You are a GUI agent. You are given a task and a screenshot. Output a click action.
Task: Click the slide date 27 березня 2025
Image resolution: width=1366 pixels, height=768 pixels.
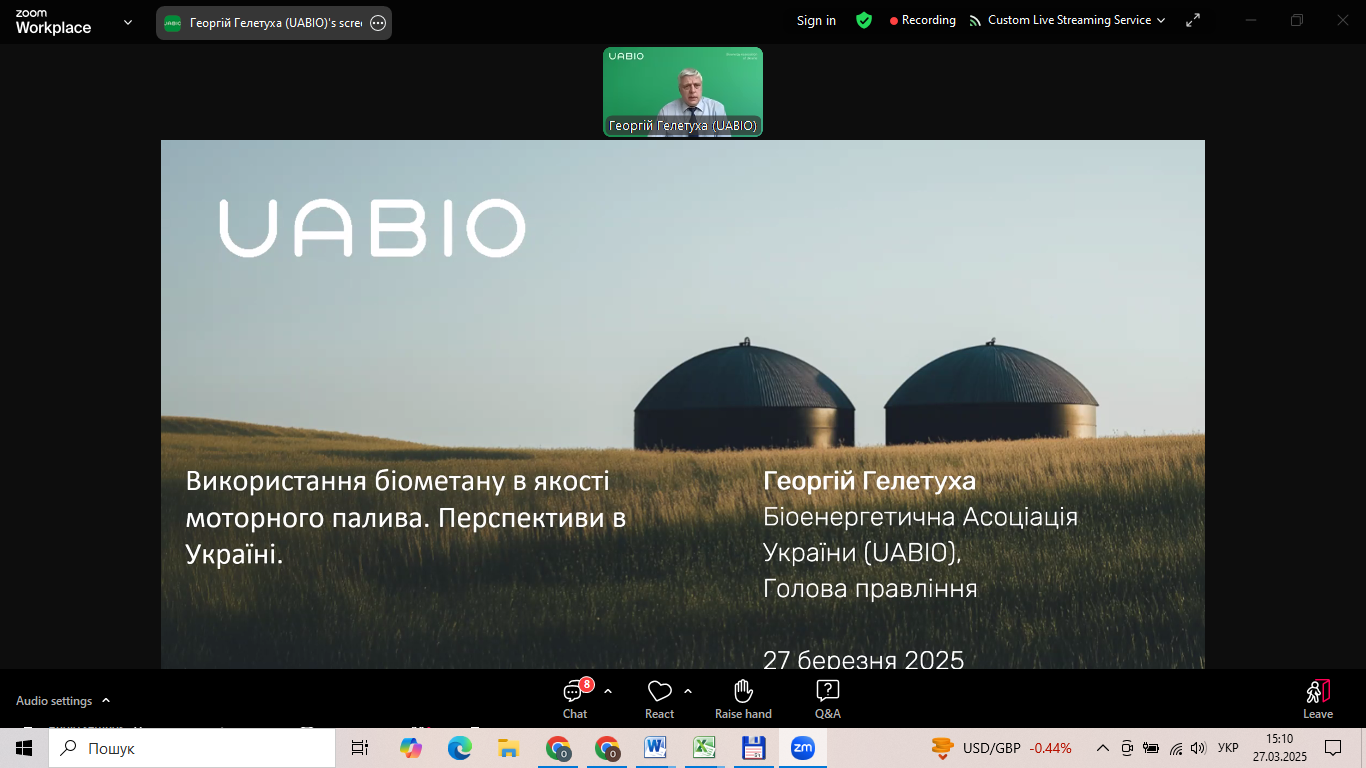863,659
